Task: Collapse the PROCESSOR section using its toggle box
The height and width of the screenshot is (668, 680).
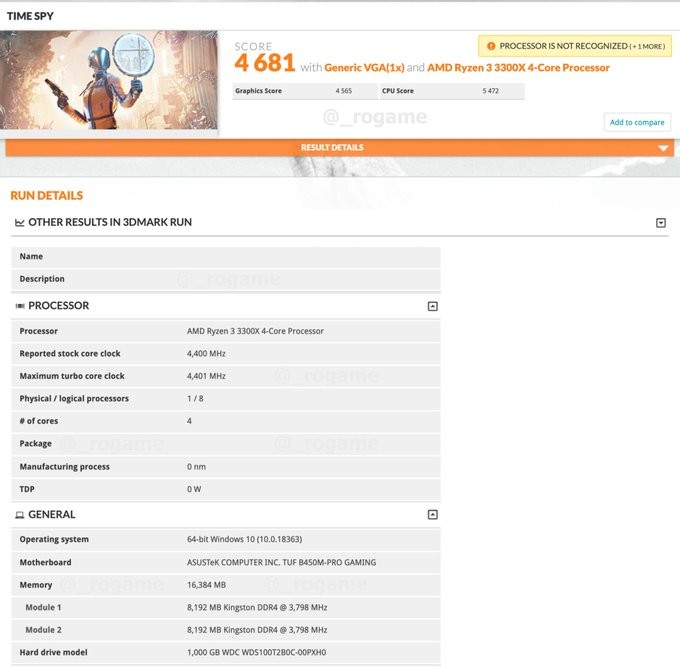Action: (432, 307)
